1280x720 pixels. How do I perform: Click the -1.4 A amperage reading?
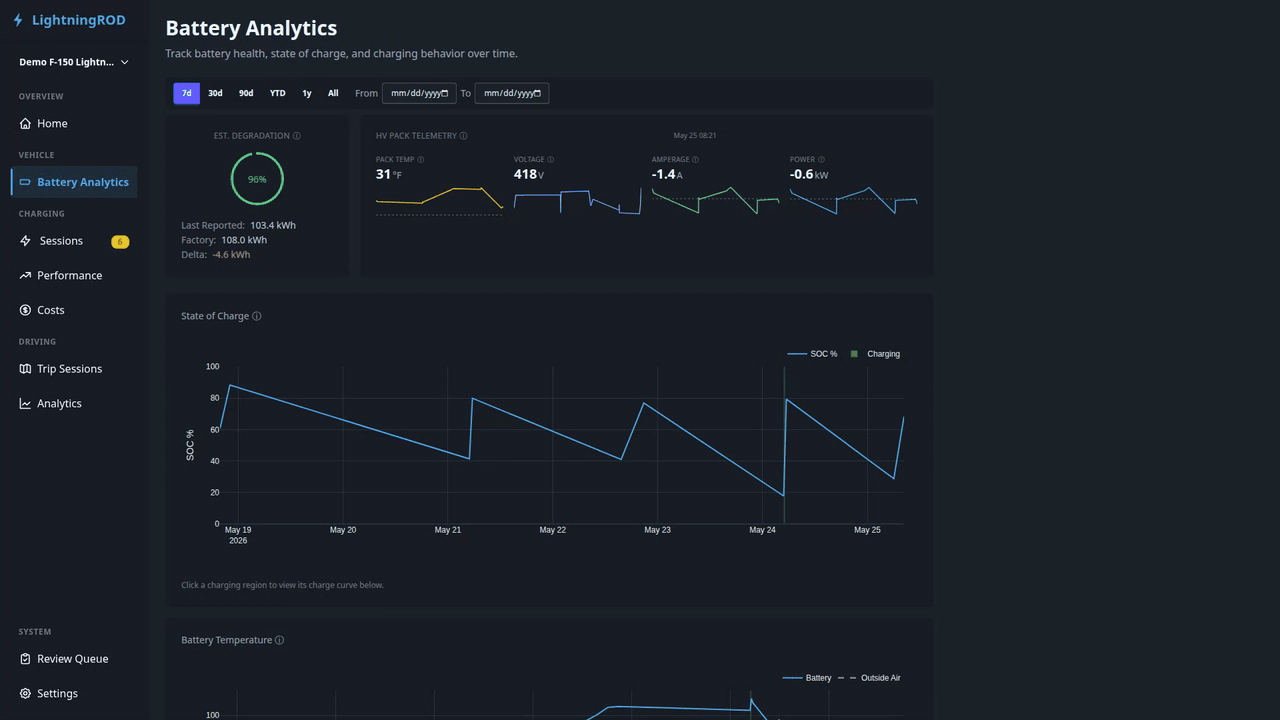(667, 174)
